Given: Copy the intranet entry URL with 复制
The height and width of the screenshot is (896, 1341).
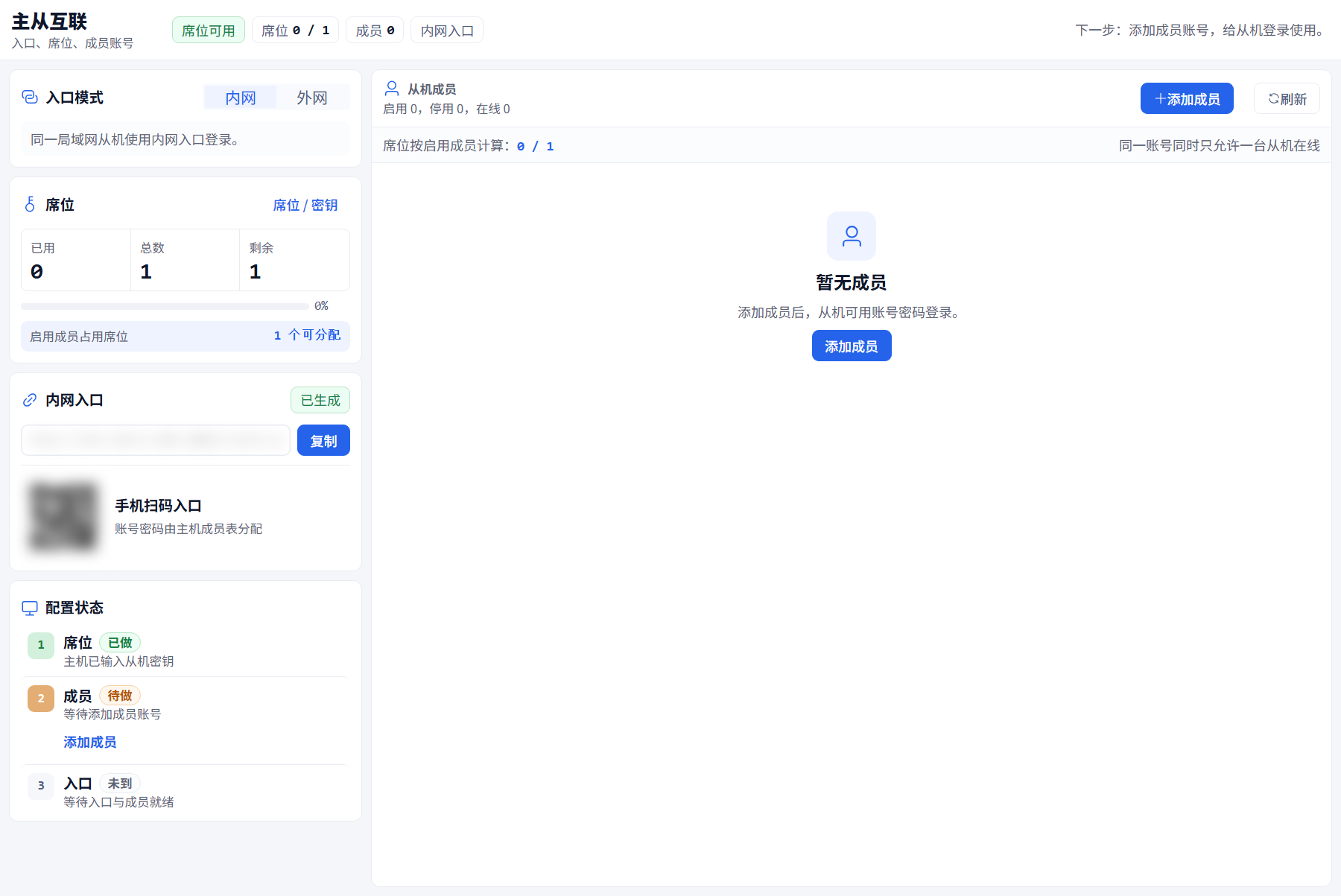Looking at the screenshot, I should tap(323, 440).
